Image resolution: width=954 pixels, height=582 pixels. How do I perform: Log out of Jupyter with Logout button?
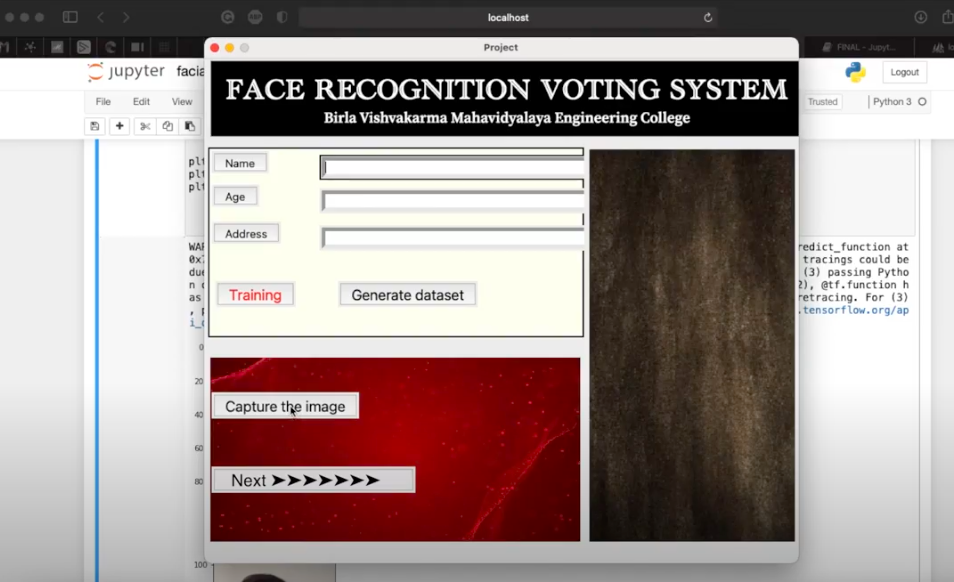(904, 72)
